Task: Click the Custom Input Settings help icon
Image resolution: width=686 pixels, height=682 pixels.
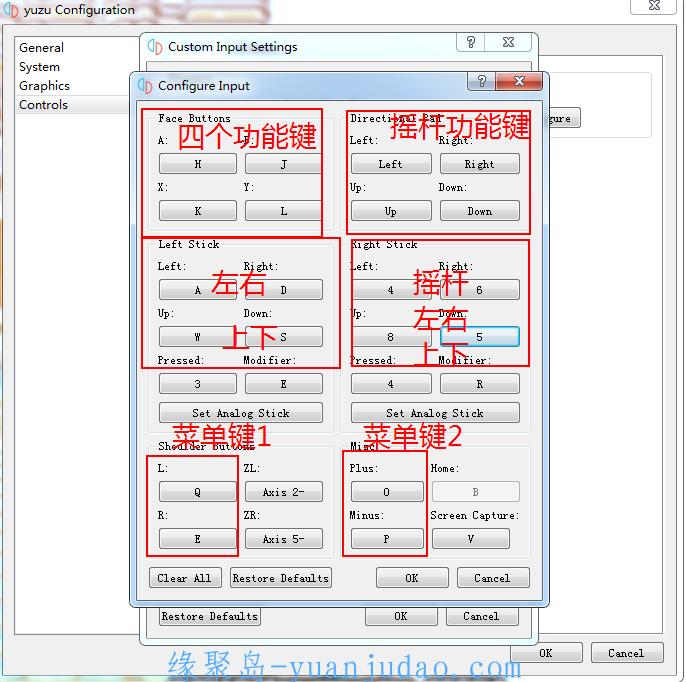Action: (x=471, y=42)
